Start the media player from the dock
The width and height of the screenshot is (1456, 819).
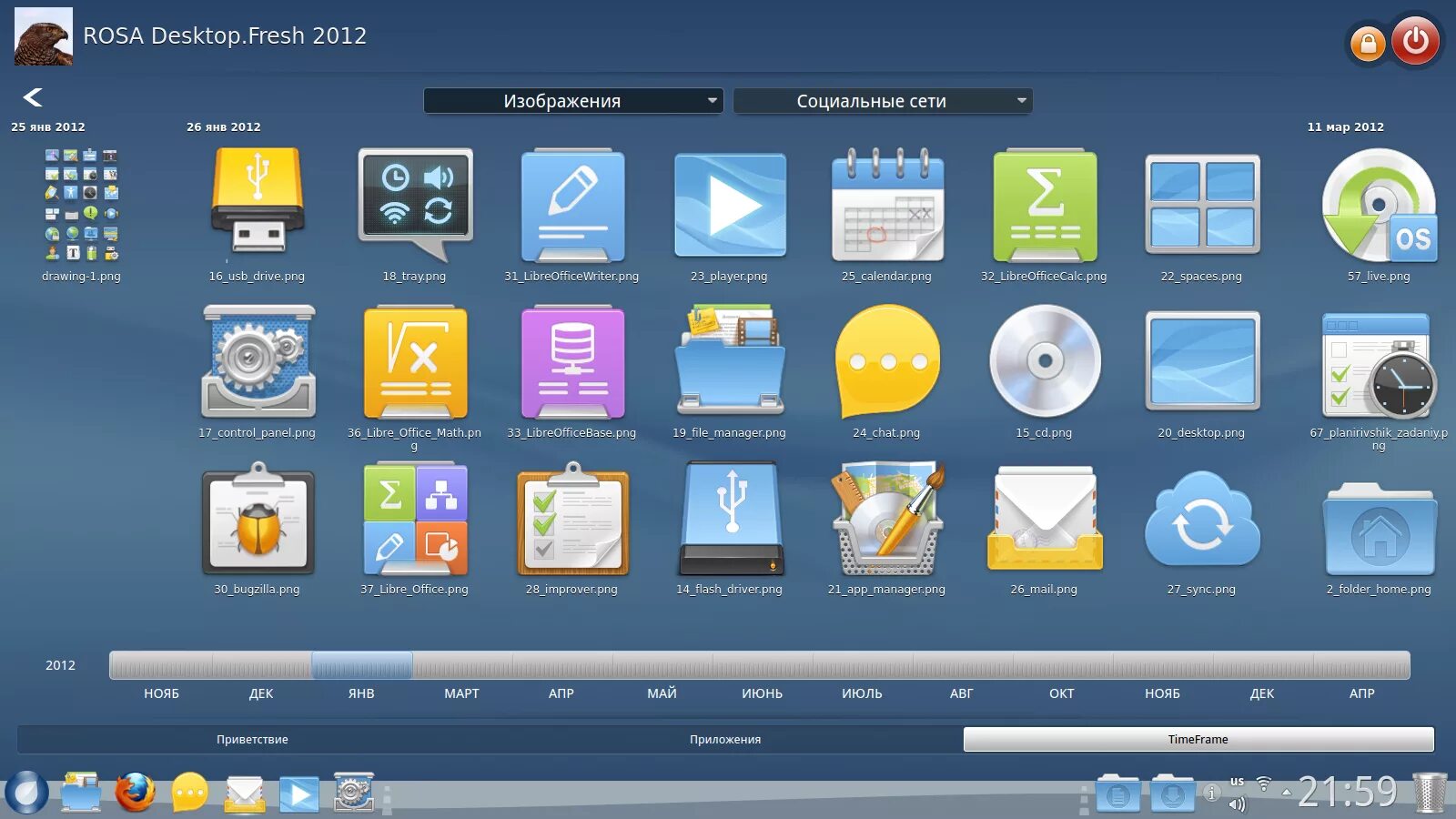point(300,793)
